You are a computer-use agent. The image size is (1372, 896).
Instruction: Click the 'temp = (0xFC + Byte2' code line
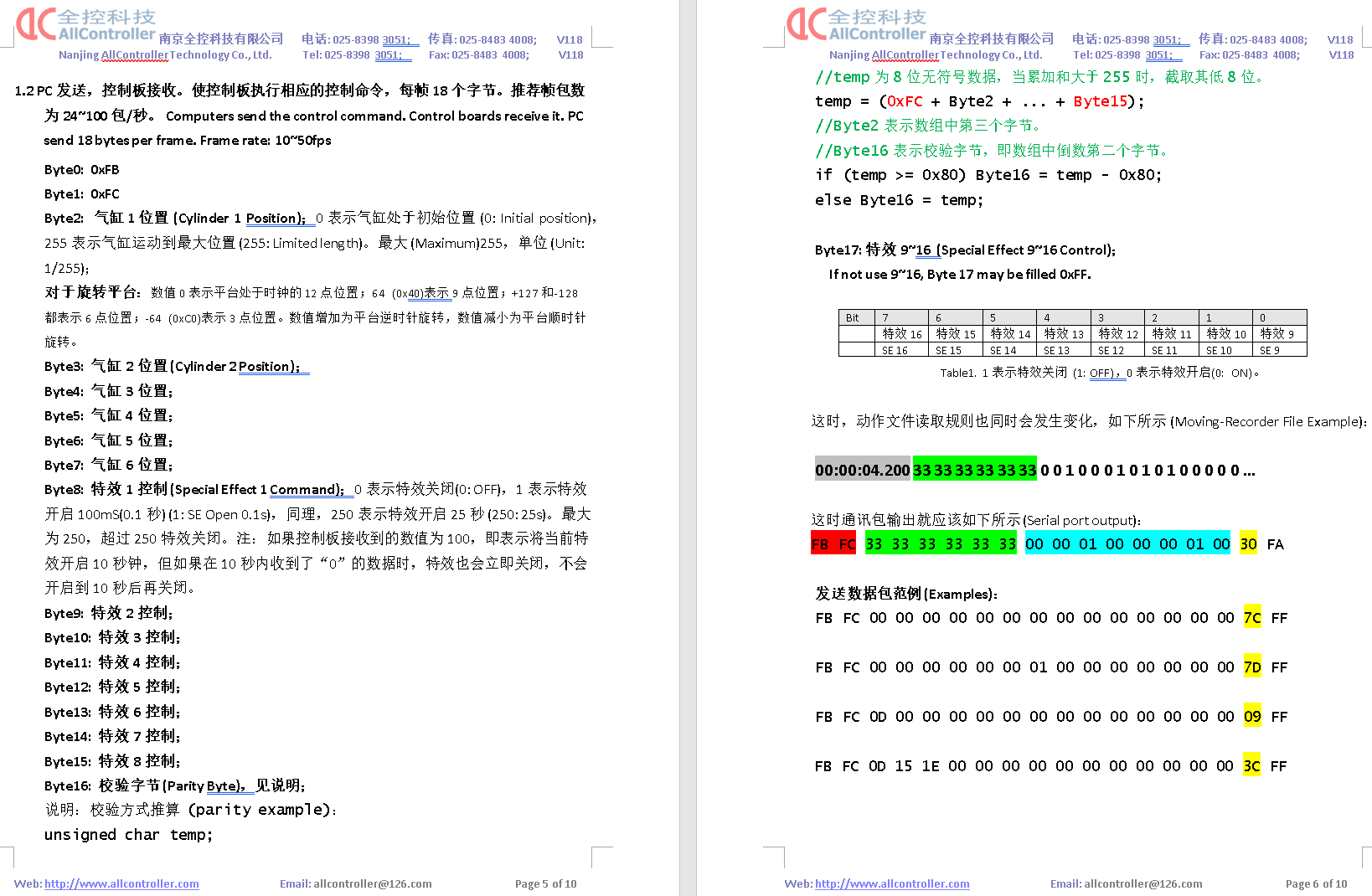(x=979, y=101)
